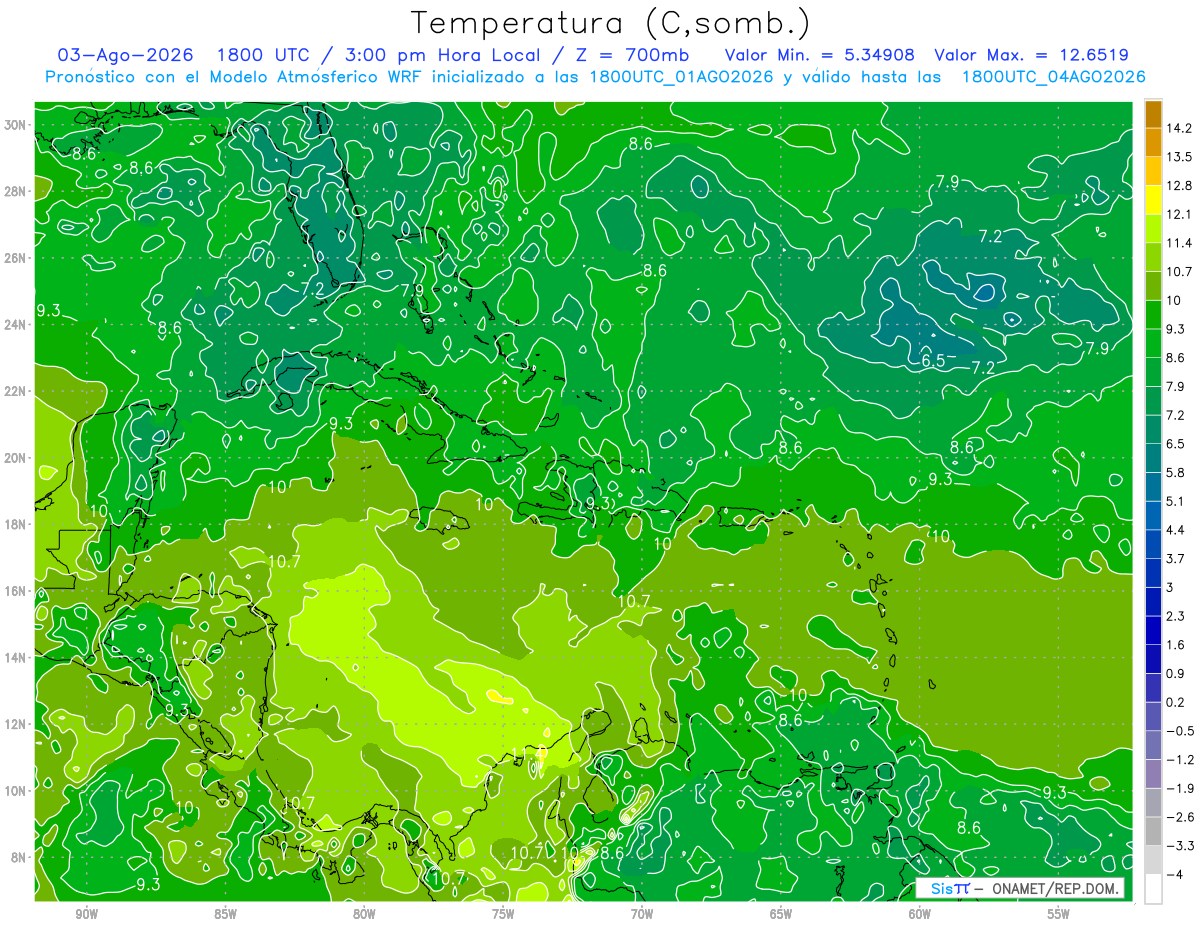1200x927 pixels.
Task: Click the '60W' longitude tick label
Action: click(x=920, y=914)
